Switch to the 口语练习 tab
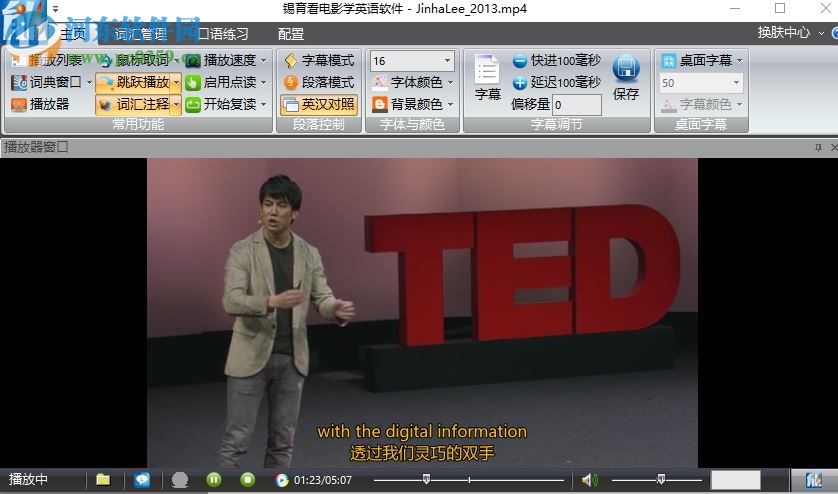 click(x=223, y=34)
